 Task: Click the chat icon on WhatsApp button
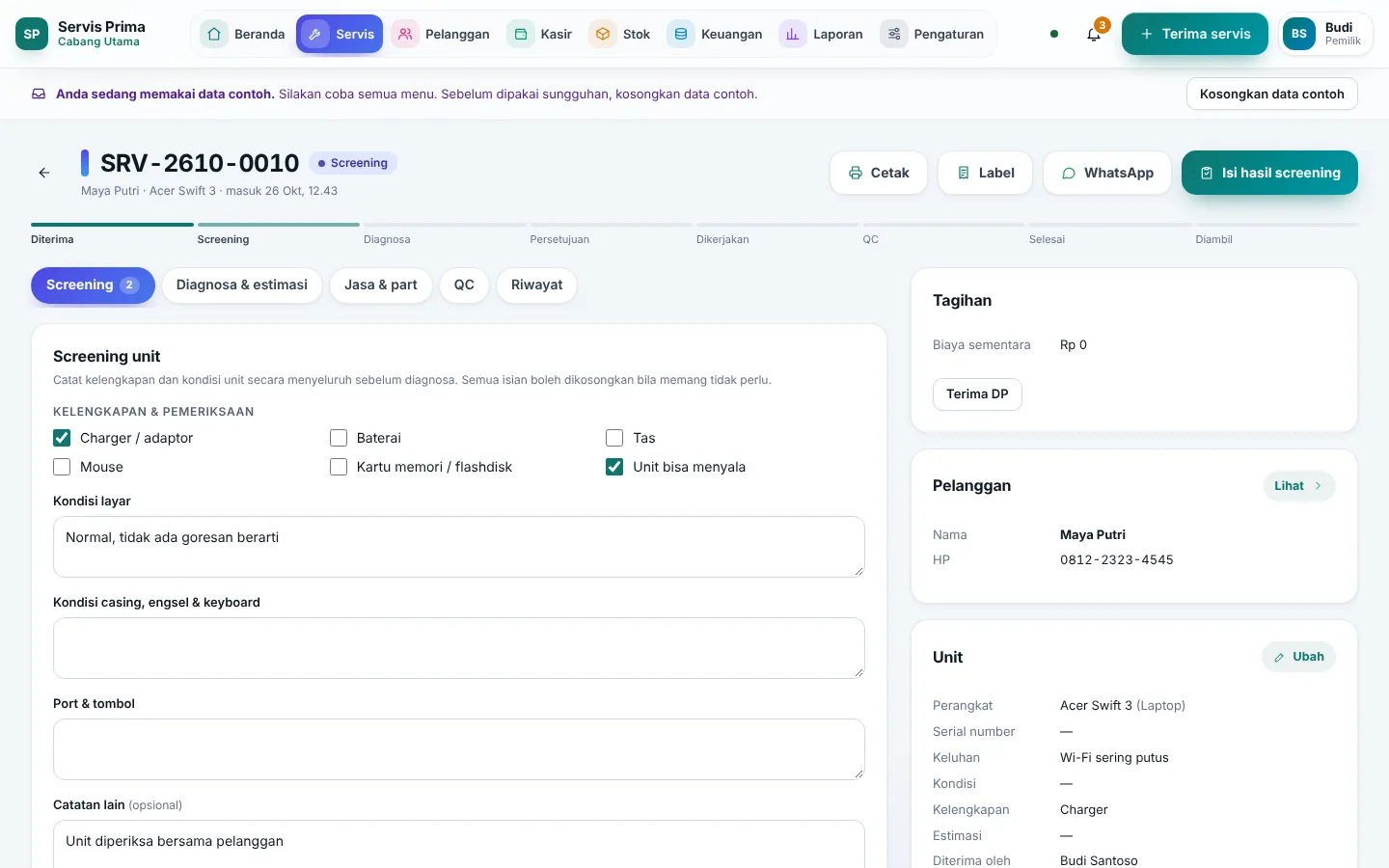1069,173
